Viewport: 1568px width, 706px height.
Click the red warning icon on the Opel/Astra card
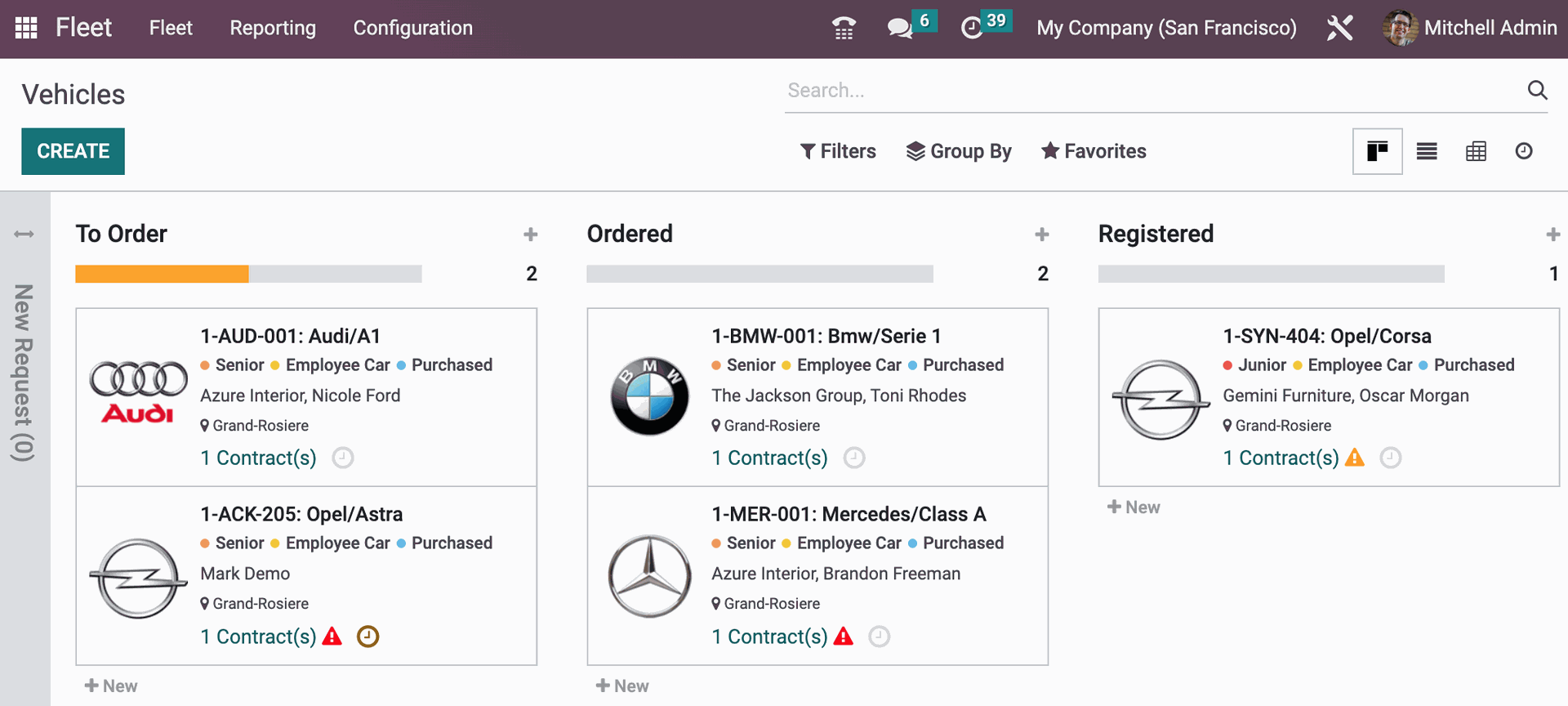pyautogui.click(x=332, y=637)
